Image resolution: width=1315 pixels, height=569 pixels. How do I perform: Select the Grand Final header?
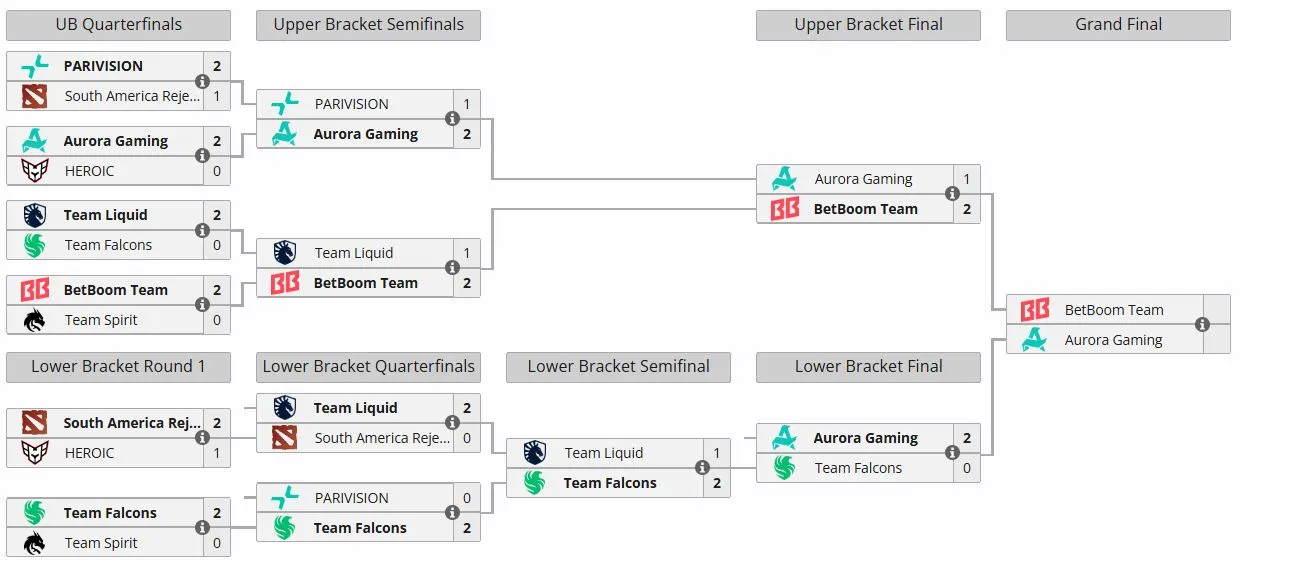1118,25
